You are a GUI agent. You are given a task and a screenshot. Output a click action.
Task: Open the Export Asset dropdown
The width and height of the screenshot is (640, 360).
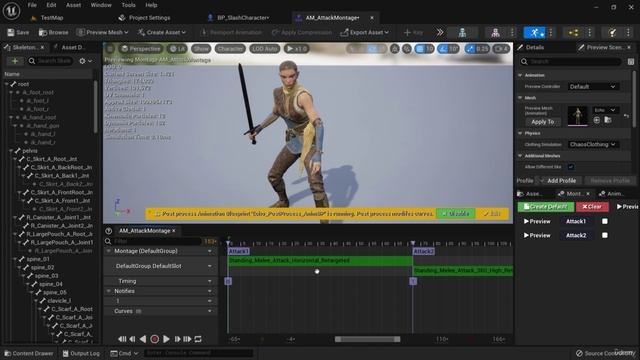[x=365, y=32]
